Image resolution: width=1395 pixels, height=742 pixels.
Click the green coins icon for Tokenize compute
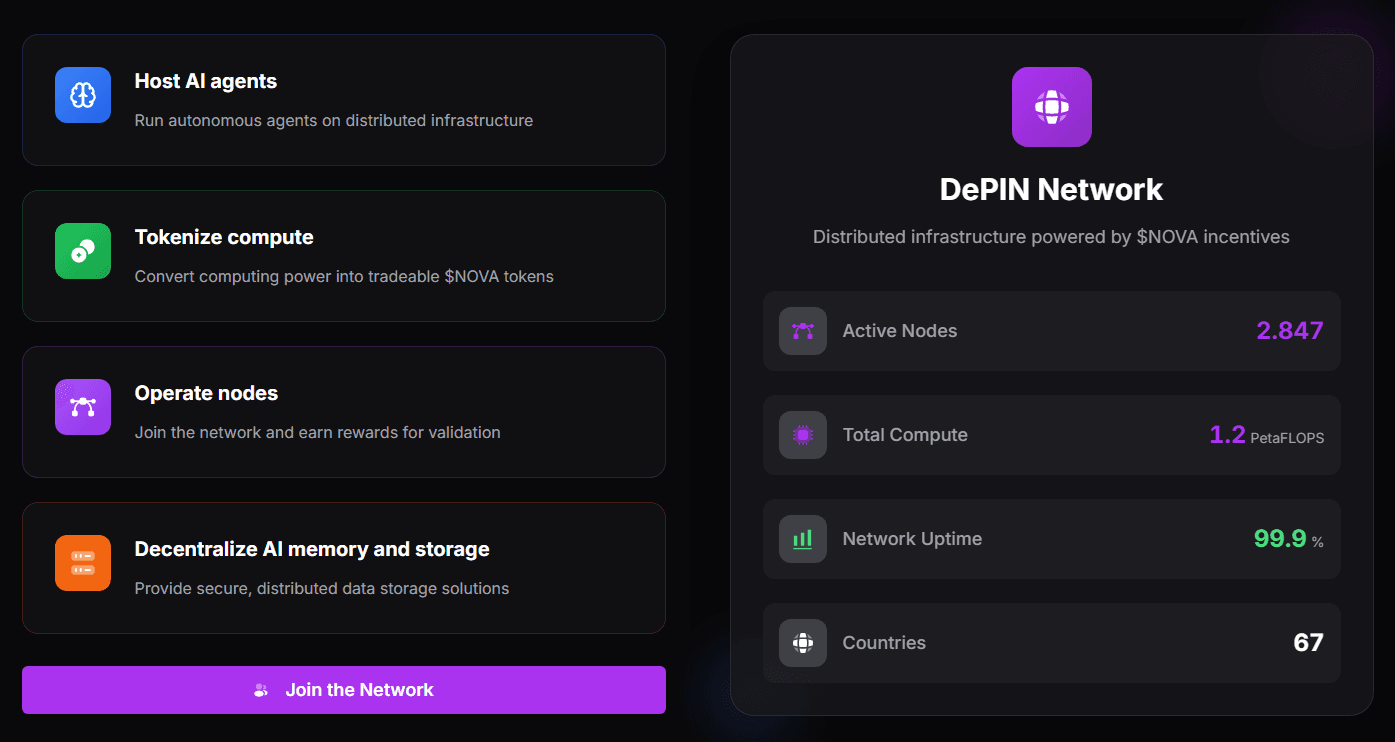coord(83,251)
